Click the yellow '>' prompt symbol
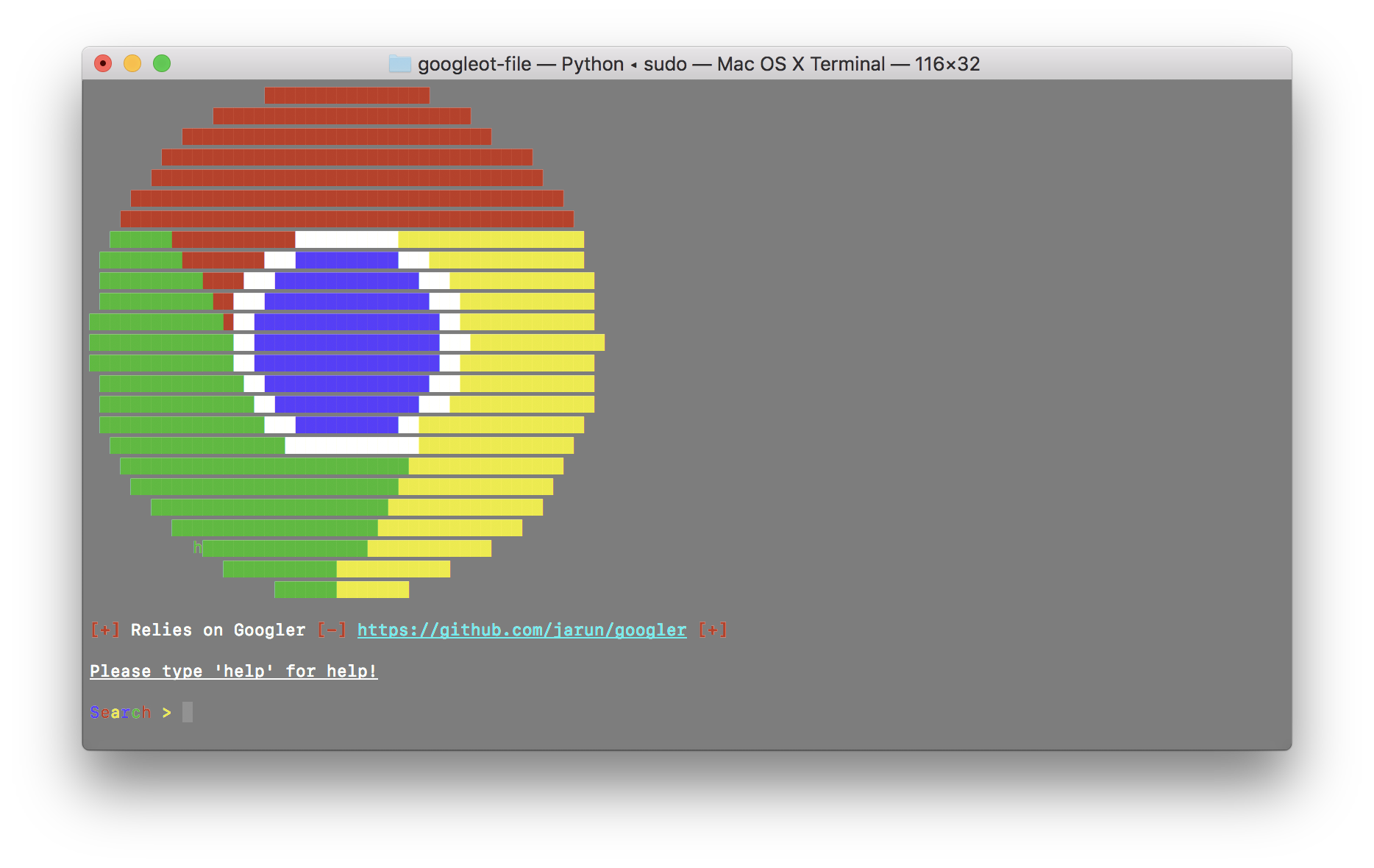Viewport: 1374px width, 868px height. (x=167, y=713)
